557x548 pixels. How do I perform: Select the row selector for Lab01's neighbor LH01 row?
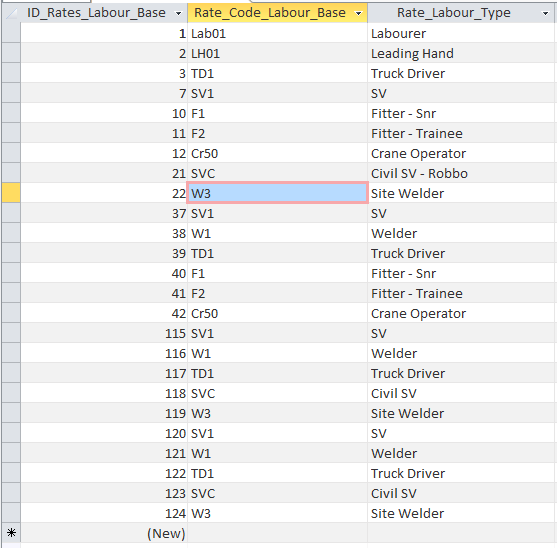11,53
